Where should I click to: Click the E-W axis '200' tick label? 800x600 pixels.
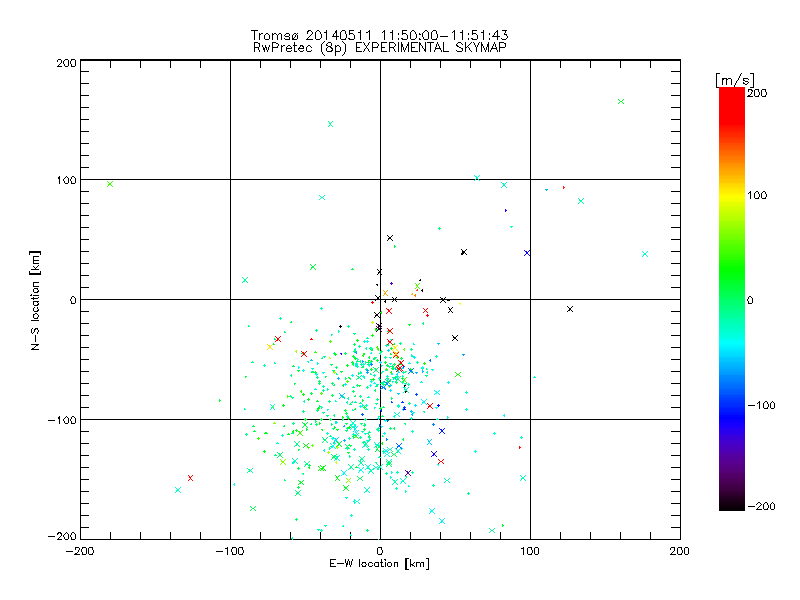coord(680,551)
